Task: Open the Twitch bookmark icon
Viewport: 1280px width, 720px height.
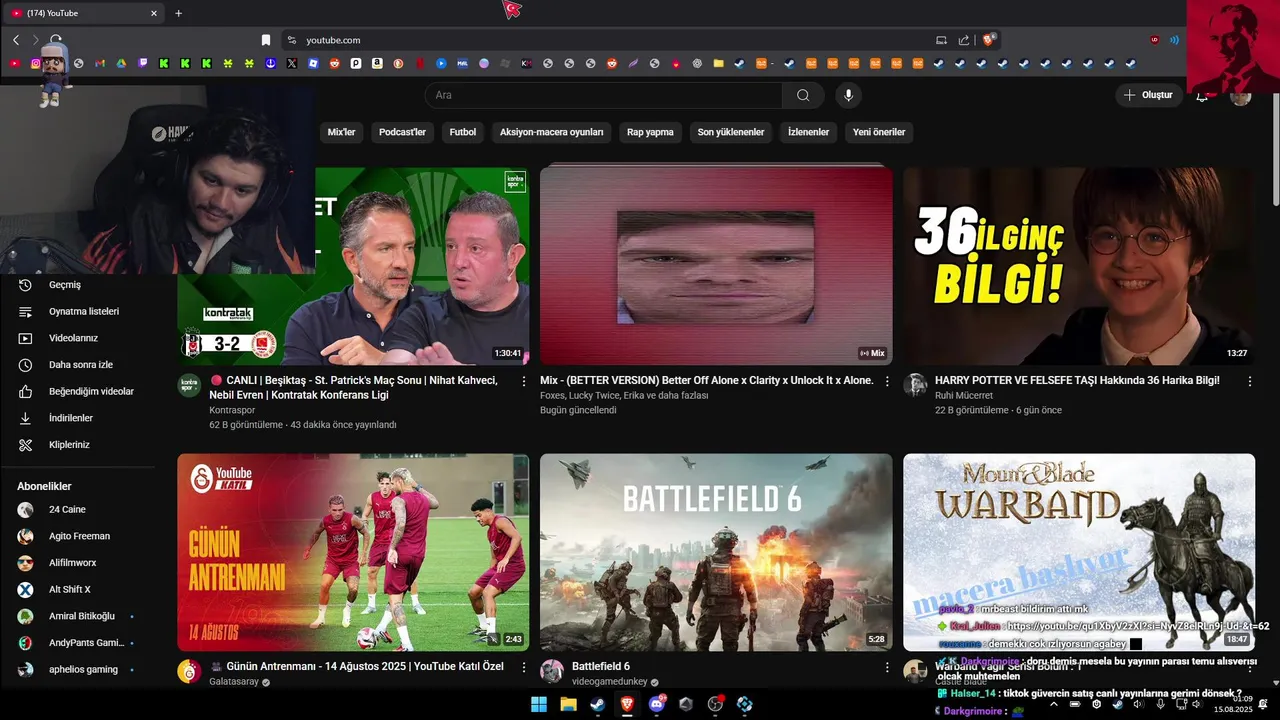Action: [x=143, y=63]
